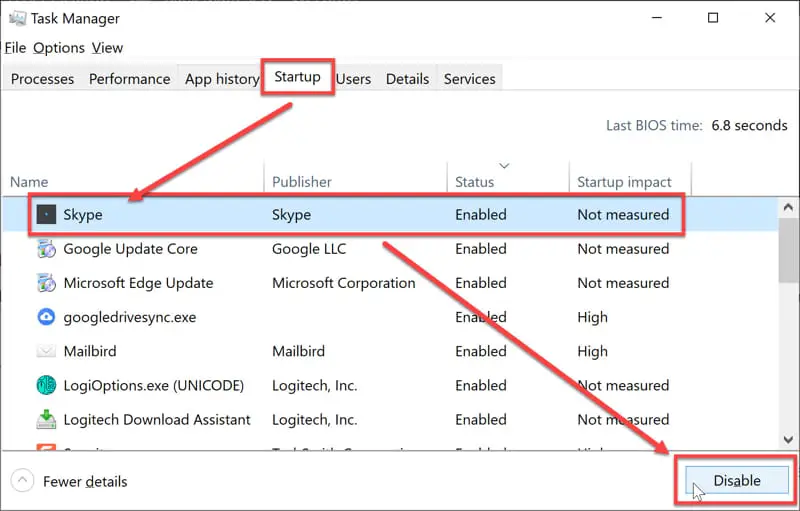Click Not measured in Google Update Core row
The image size is (800, 511).
623,249
